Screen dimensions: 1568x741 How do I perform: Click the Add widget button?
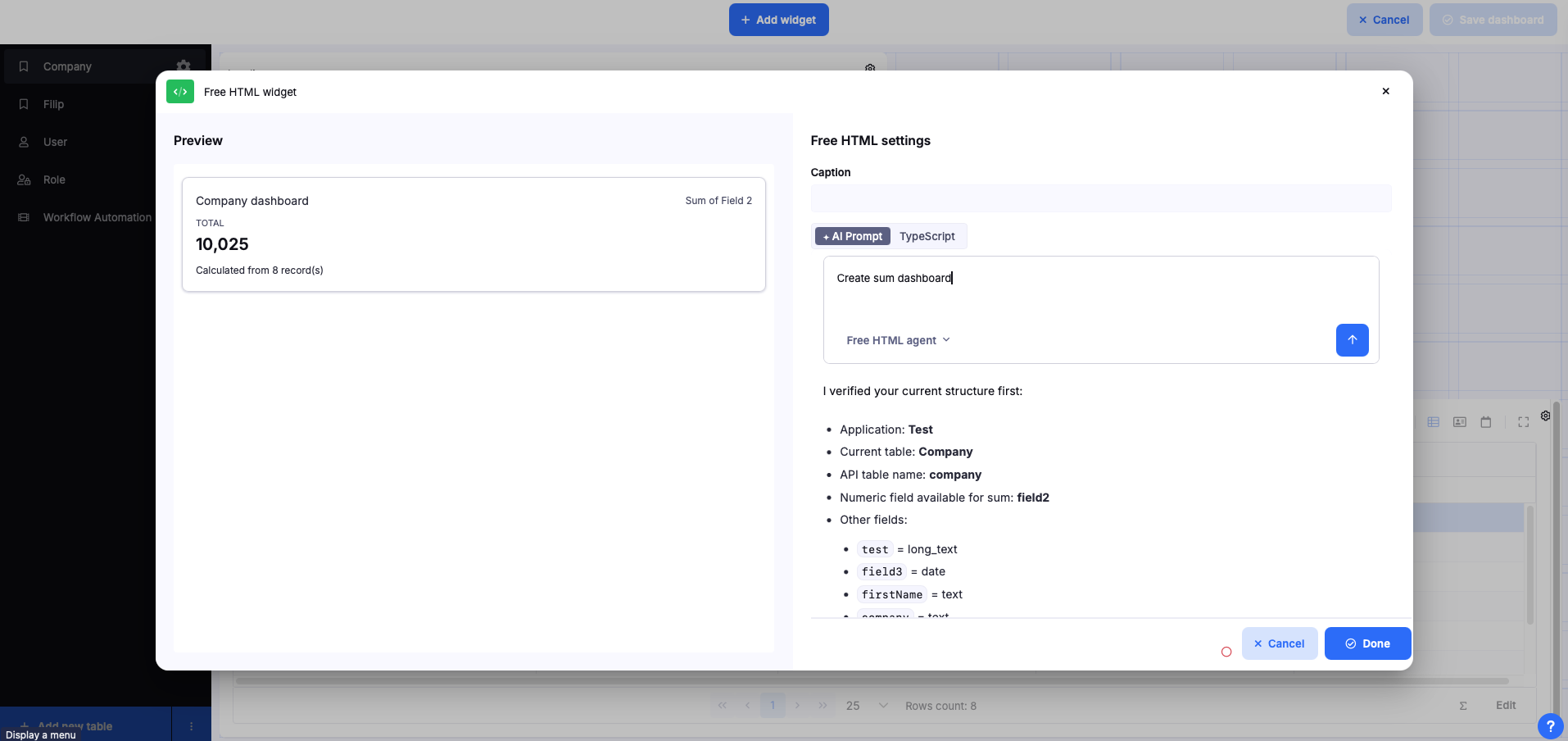pyautogui.click(x=778, y=20)
